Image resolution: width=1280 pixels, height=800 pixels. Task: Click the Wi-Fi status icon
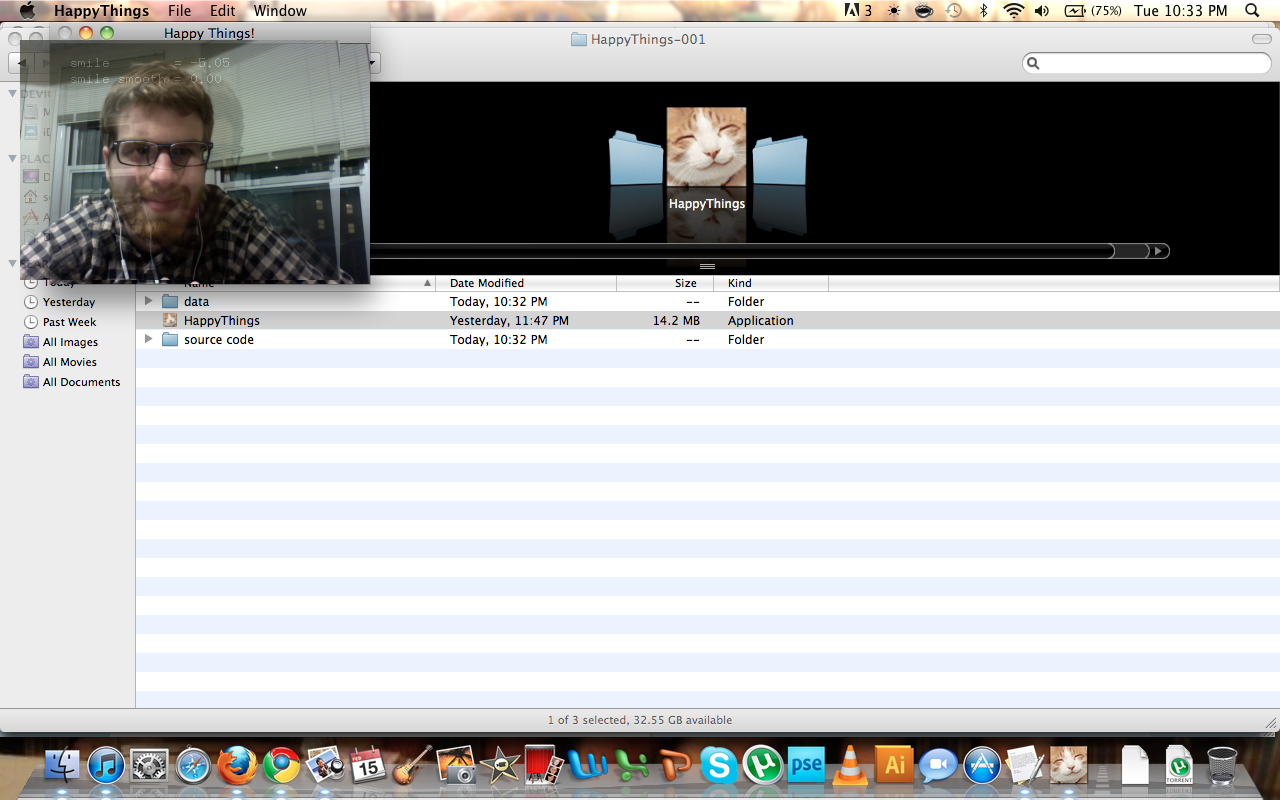[x=1014, y=11]
